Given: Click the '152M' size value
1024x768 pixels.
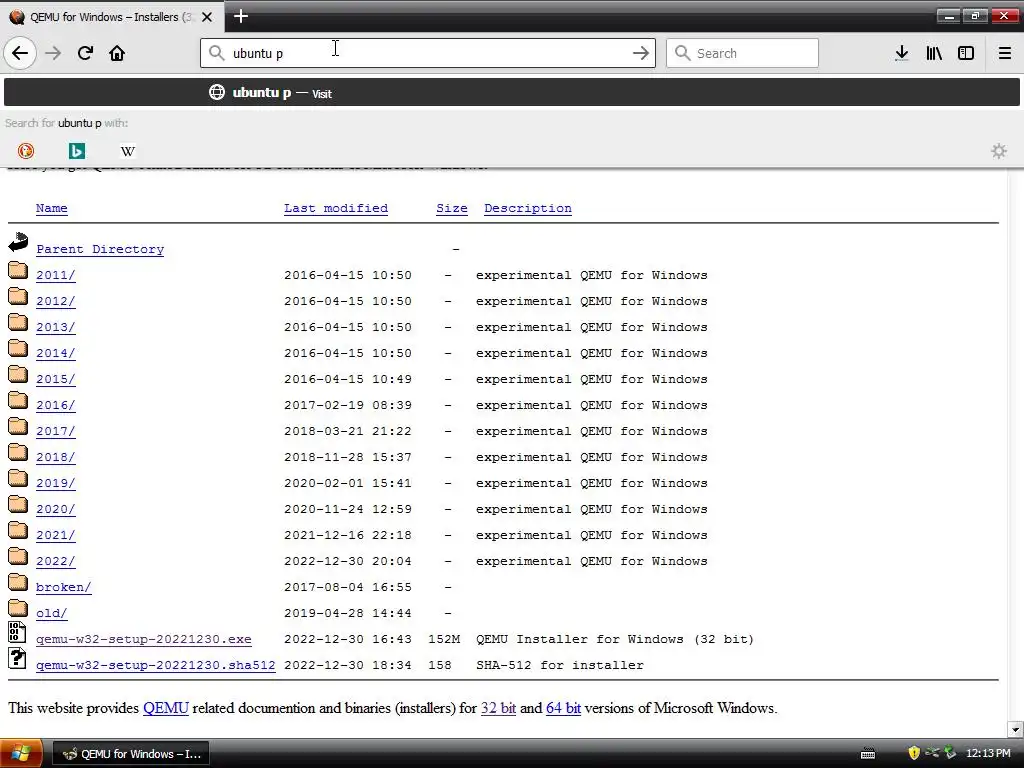Looking at the screenshot, I should 444,639.
